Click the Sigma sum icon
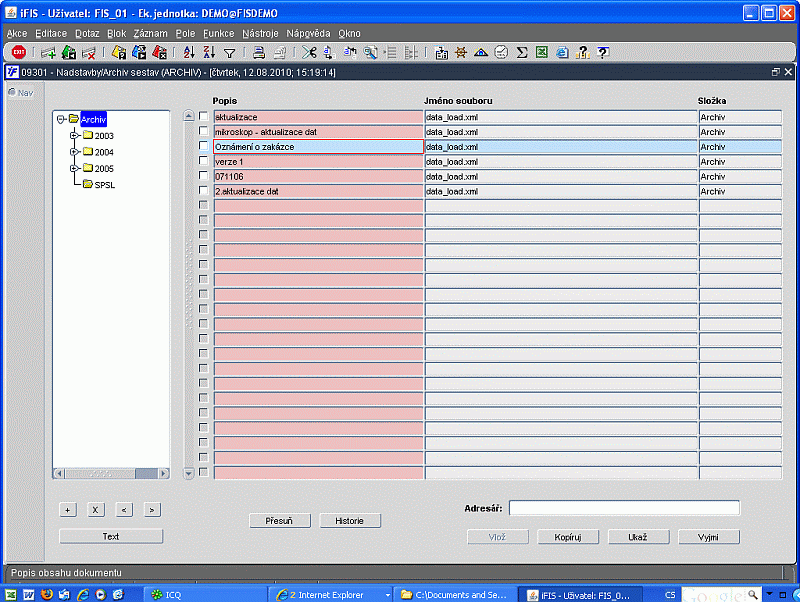 coord(521,52)
